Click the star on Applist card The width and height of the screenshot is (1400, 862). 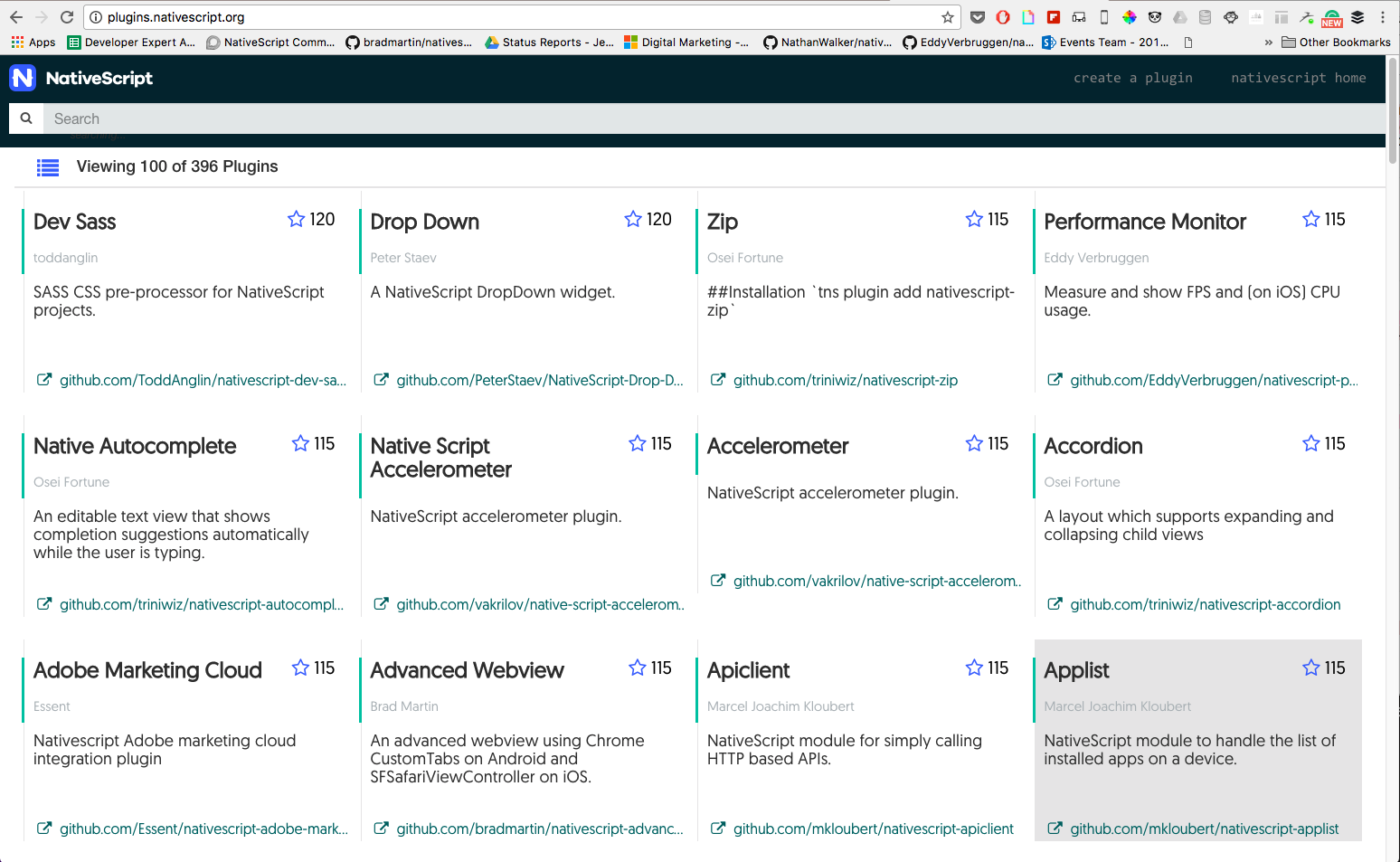1311,668
